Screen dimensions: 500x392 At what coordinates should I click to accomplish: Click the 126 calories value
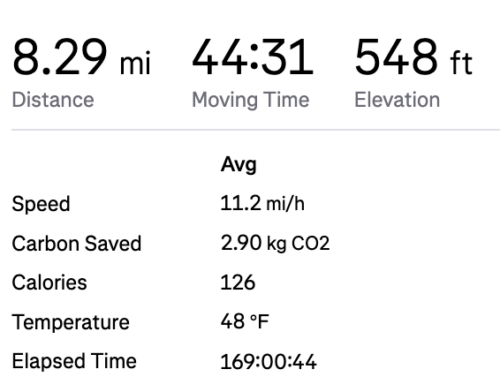point(238,283)
